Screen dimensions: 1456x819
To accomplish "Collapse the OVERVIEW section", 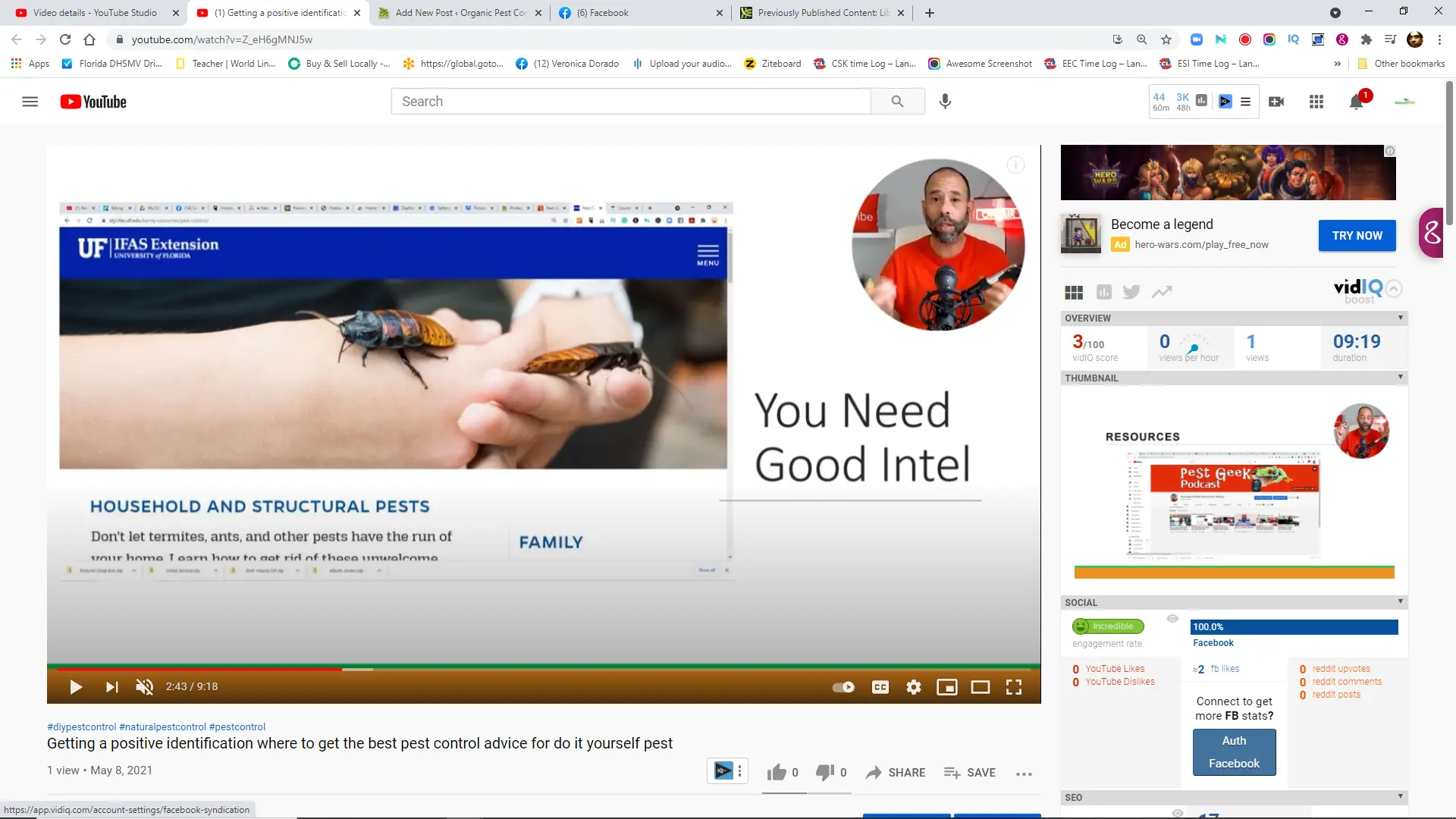I will click(x=1401, y=318).
